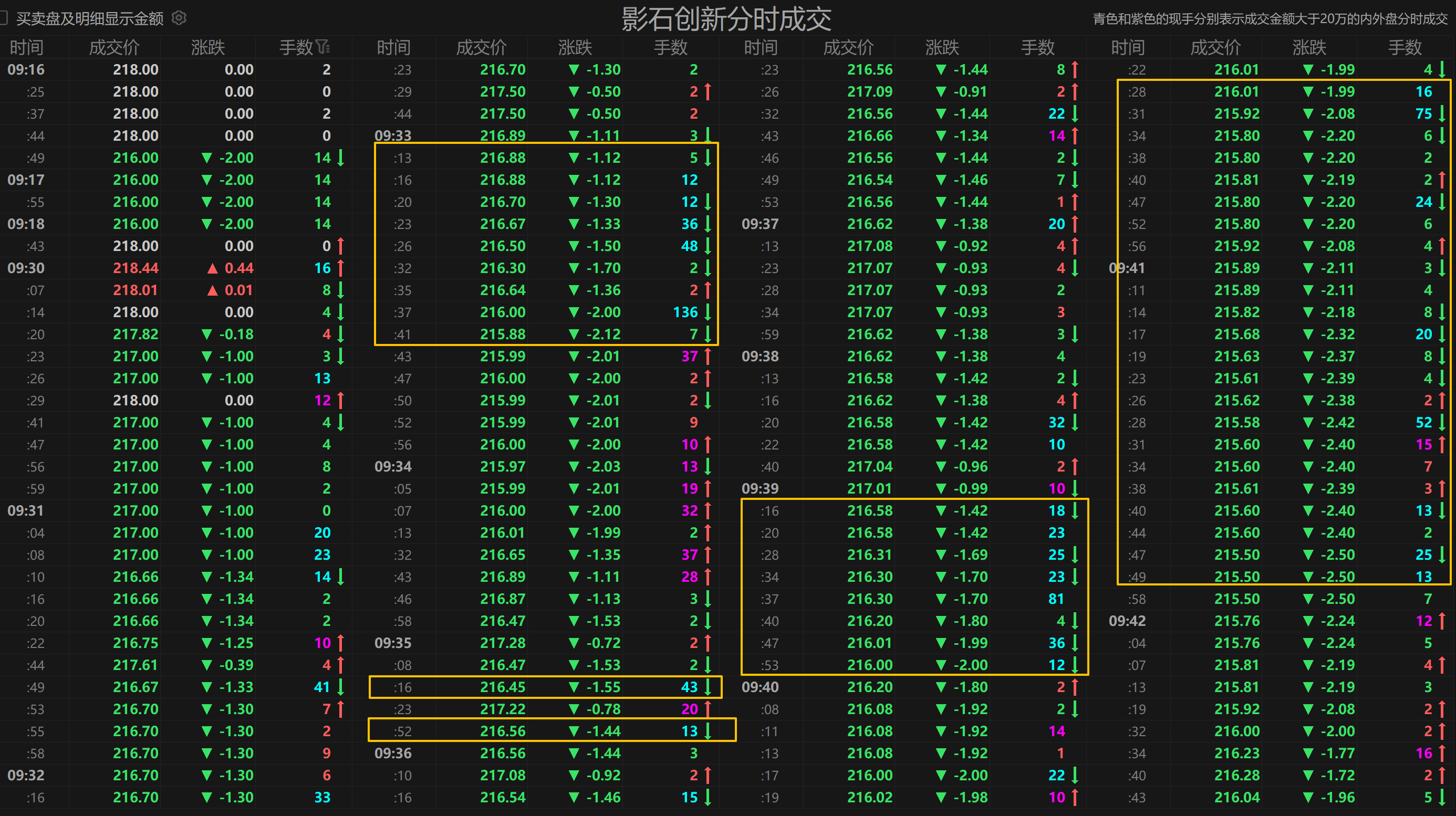Select 09:37 row priced 216.62
Image resolution: width=1456 pixels, height=816 pixels.
[869, 224]
